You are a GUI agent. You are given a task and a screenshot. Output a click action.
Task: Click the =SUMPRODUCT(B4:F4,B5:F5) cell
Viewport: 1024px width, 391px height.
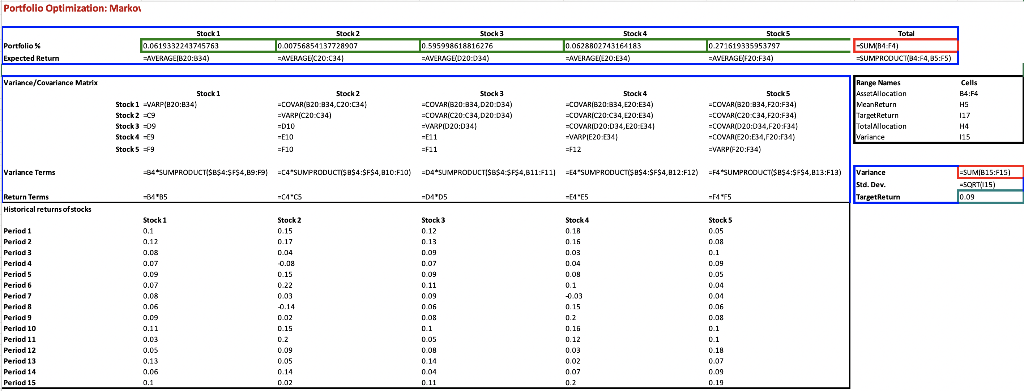click(x=903, y=59)
